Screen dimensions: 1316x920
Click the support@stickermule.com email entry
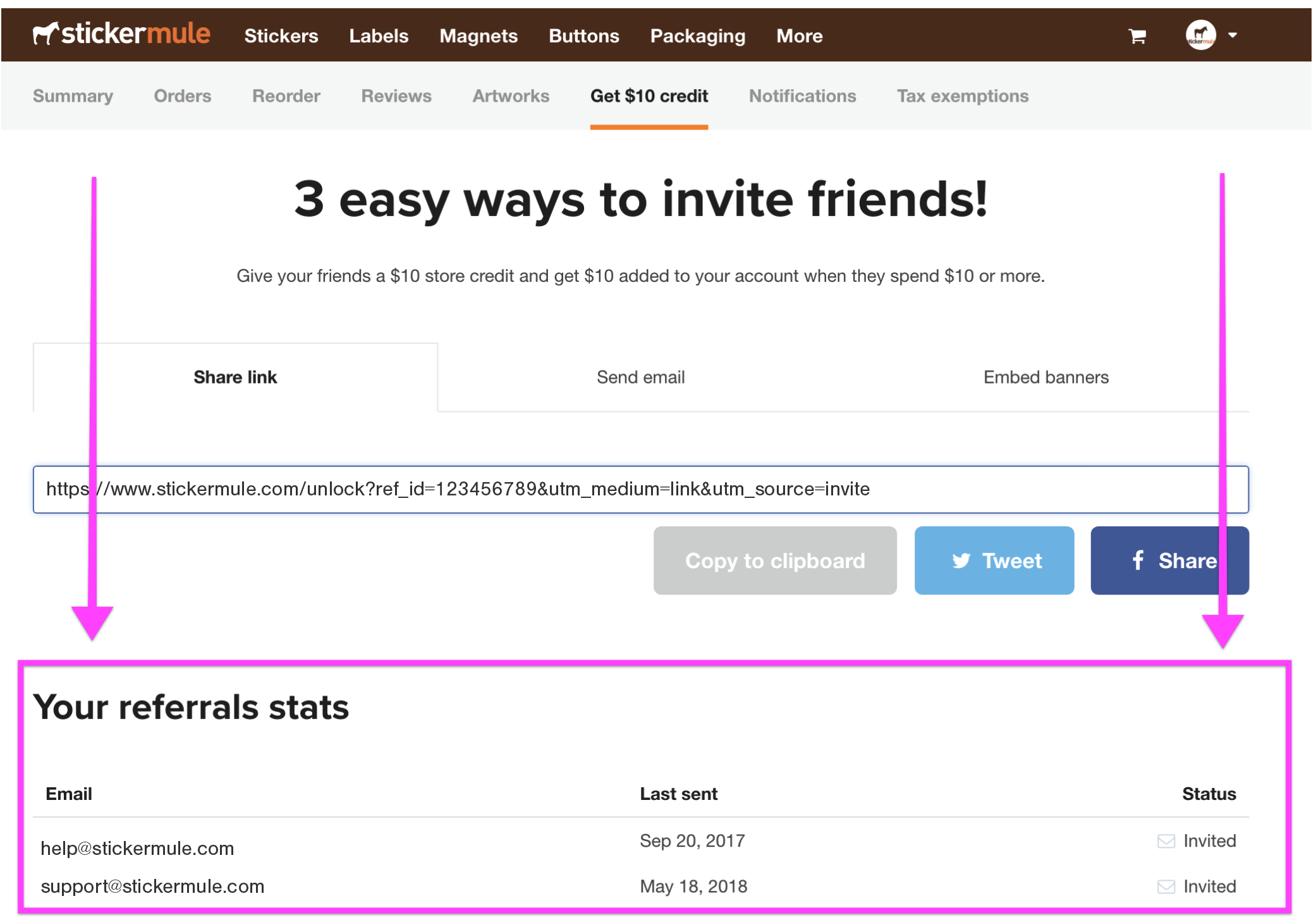coord(152,887)
